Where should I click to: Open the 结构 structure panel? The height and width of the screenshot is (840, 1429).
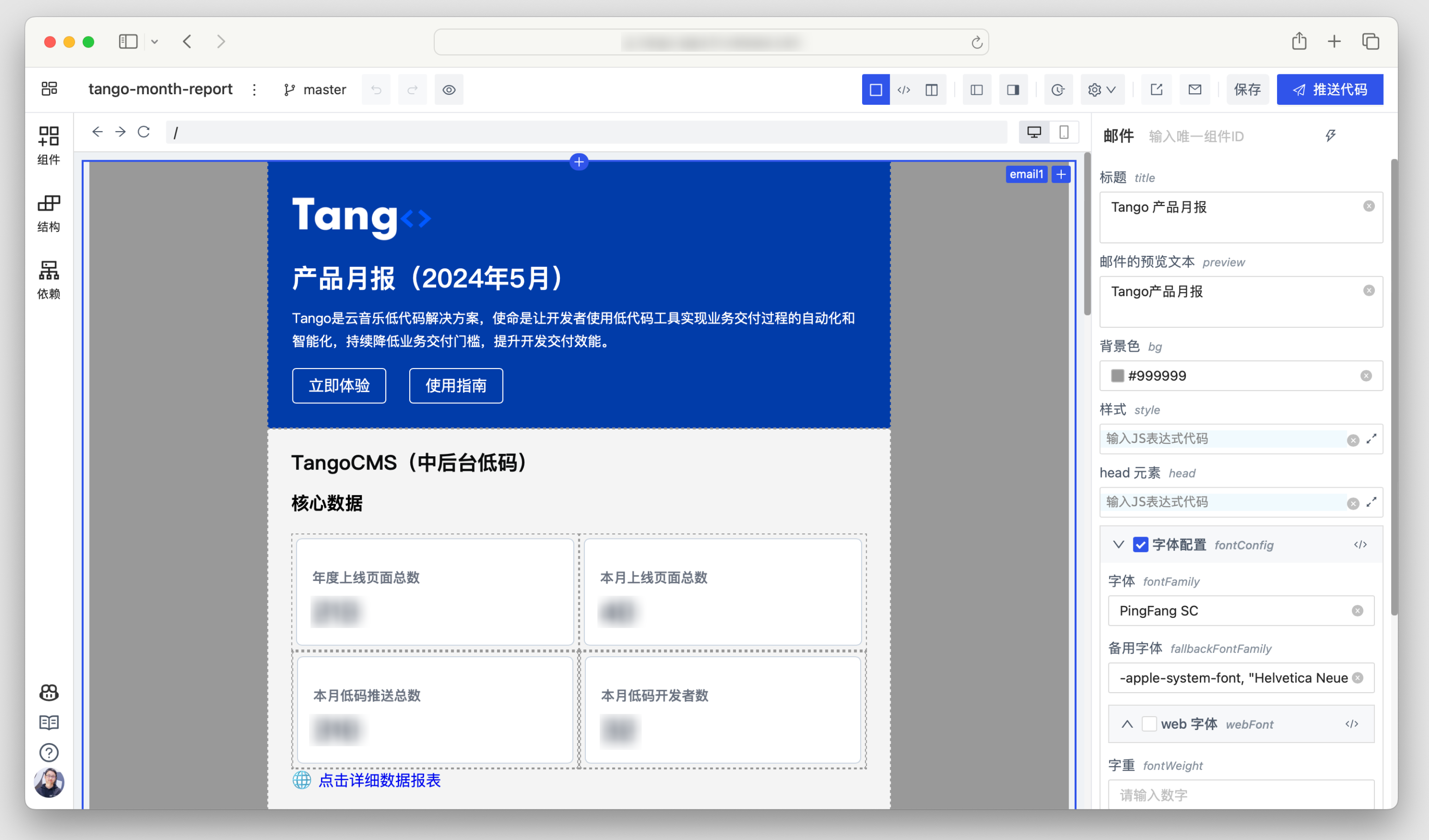pos(49,212)
